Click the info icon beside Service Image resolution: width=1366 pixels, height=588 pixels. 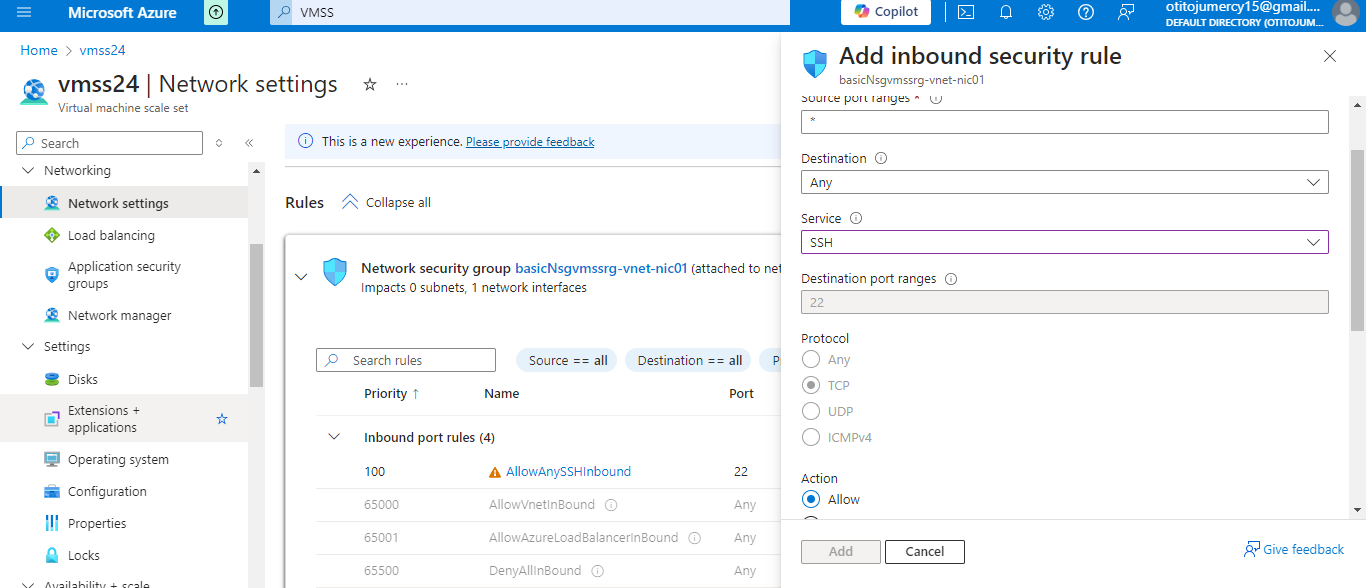(x=856, y=218)
